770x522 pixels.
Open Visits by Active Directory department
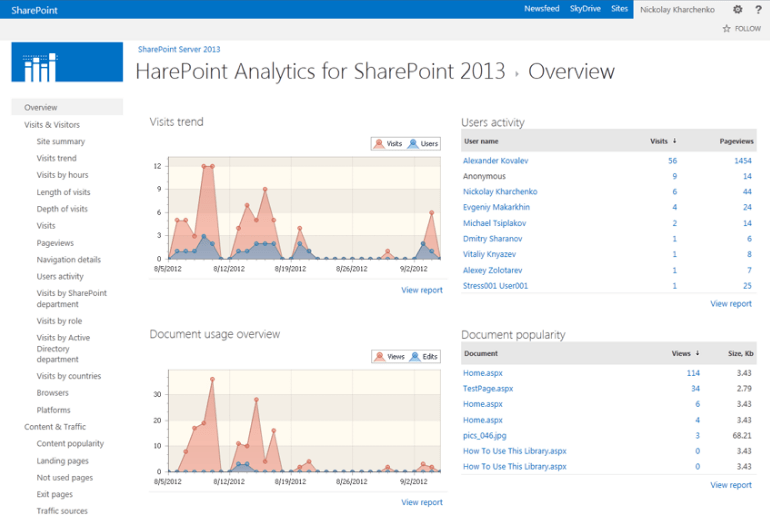63,348
